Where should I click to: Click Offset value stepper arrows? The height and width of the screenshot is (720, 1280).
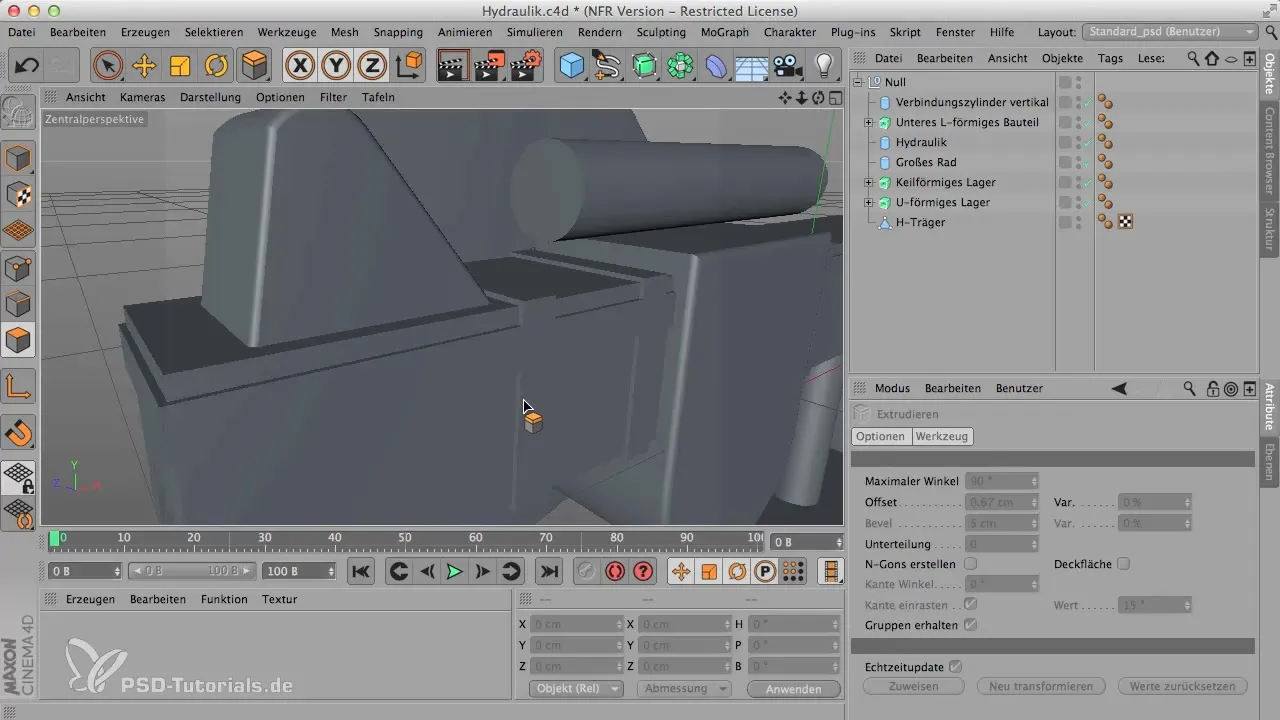click(x=1034, y=501)
